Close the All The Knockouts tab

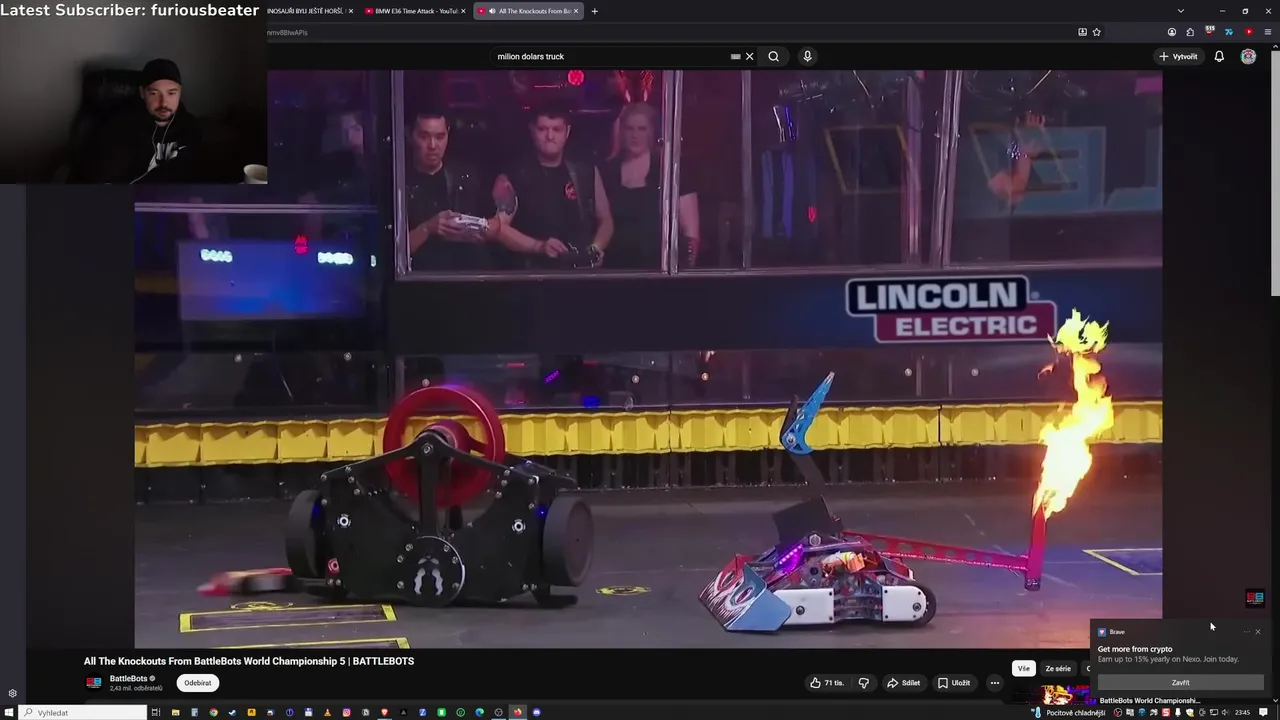click(x=576, y=11)
